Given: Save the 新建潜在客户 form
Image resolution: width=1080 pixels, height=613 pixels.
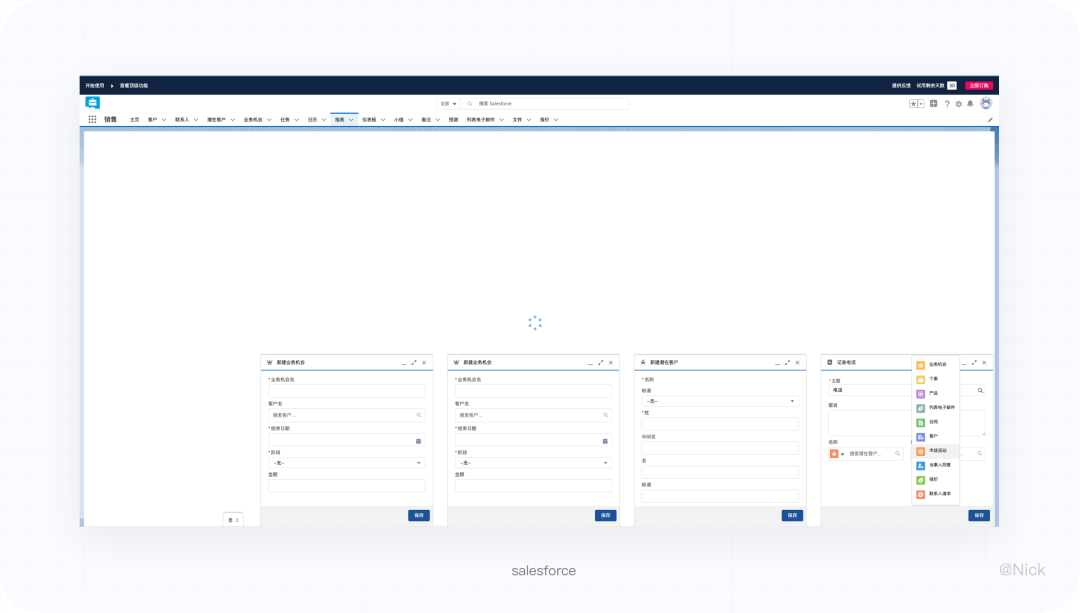Looking at the screenshot, I should click(x=792, y=515).
